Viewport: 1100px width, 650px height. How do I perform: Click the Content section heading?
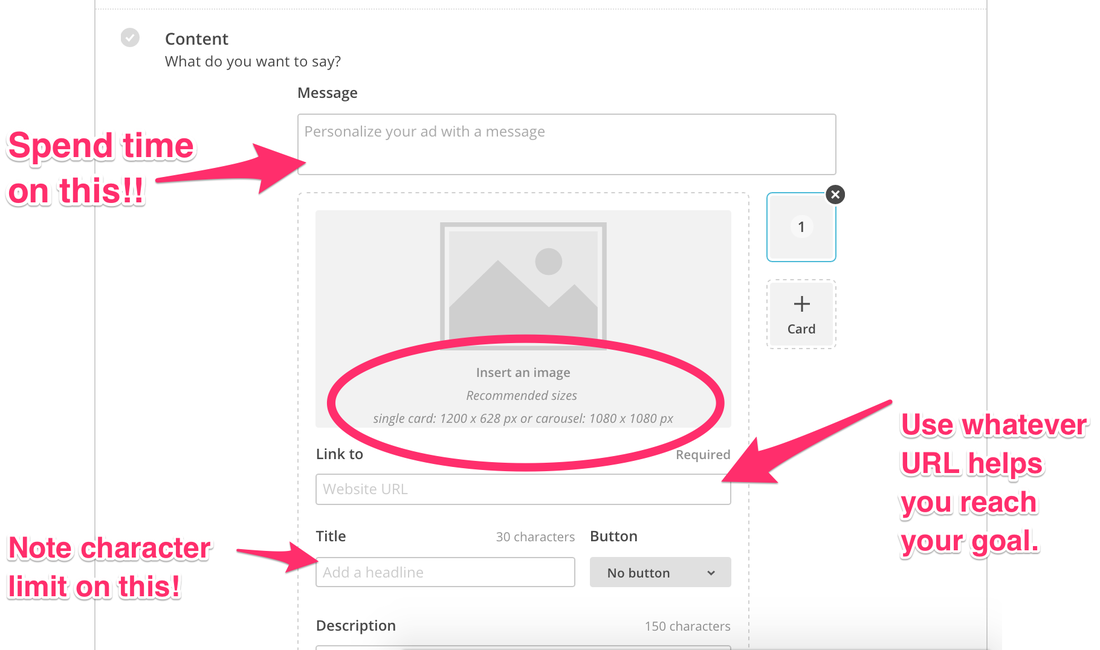pyautogui.click(x=197, y=39)
